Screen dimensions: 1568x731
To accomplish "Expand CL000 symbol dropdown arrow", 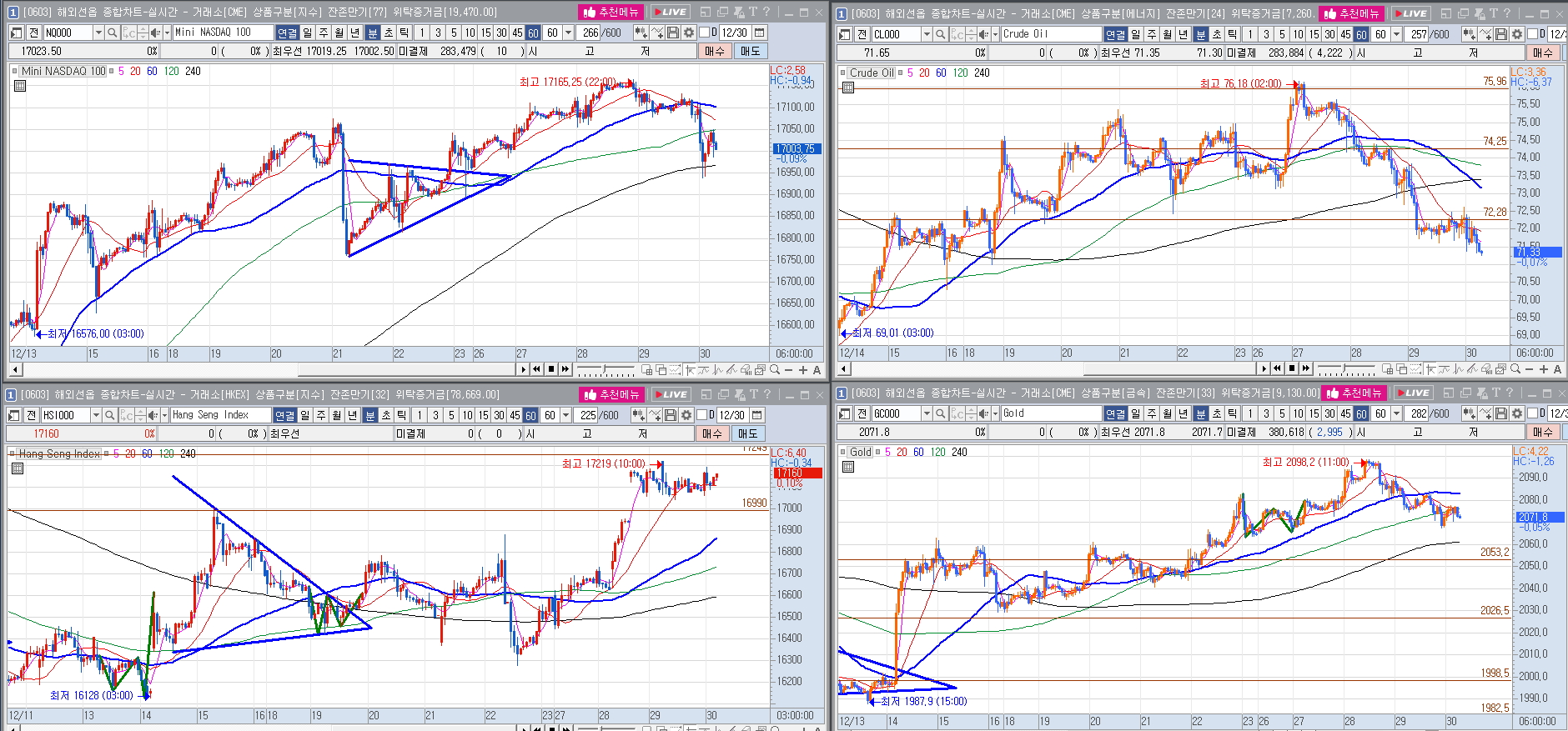I will pyautogui.click(x=927, y=34).
